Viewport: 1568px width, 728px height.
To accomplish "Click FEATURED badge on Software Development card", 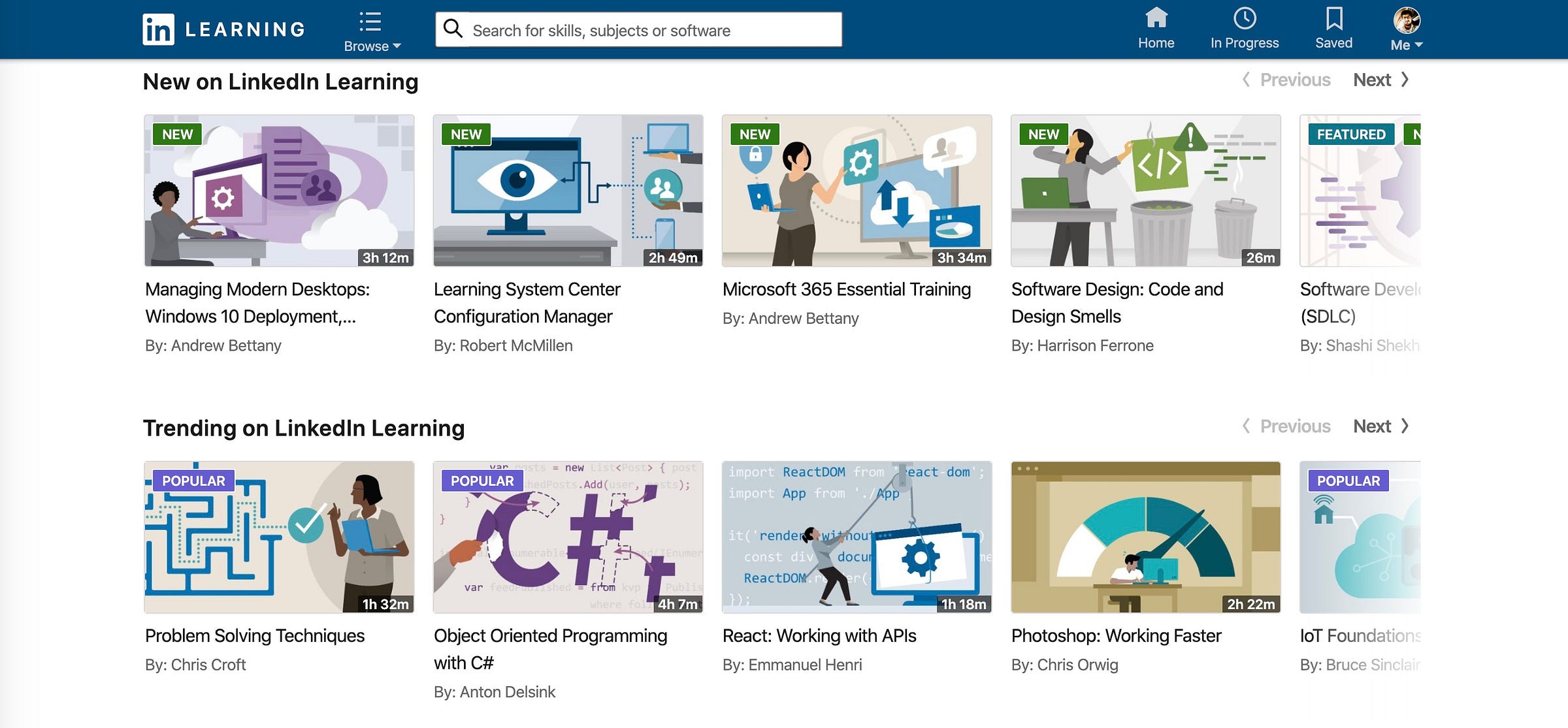I will 1351,134.
